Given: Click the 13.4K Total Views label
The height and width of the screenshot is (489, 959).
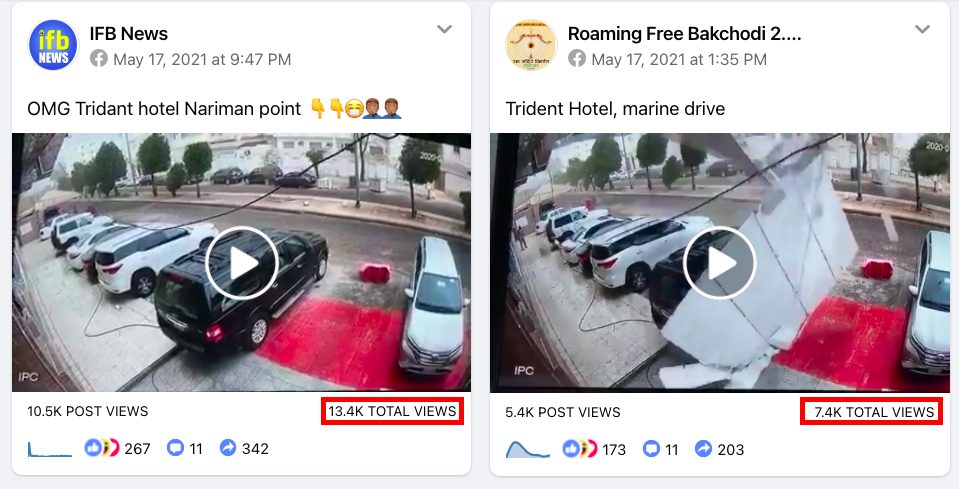Looking at the screenshot, I should click(x=392, y=411).
